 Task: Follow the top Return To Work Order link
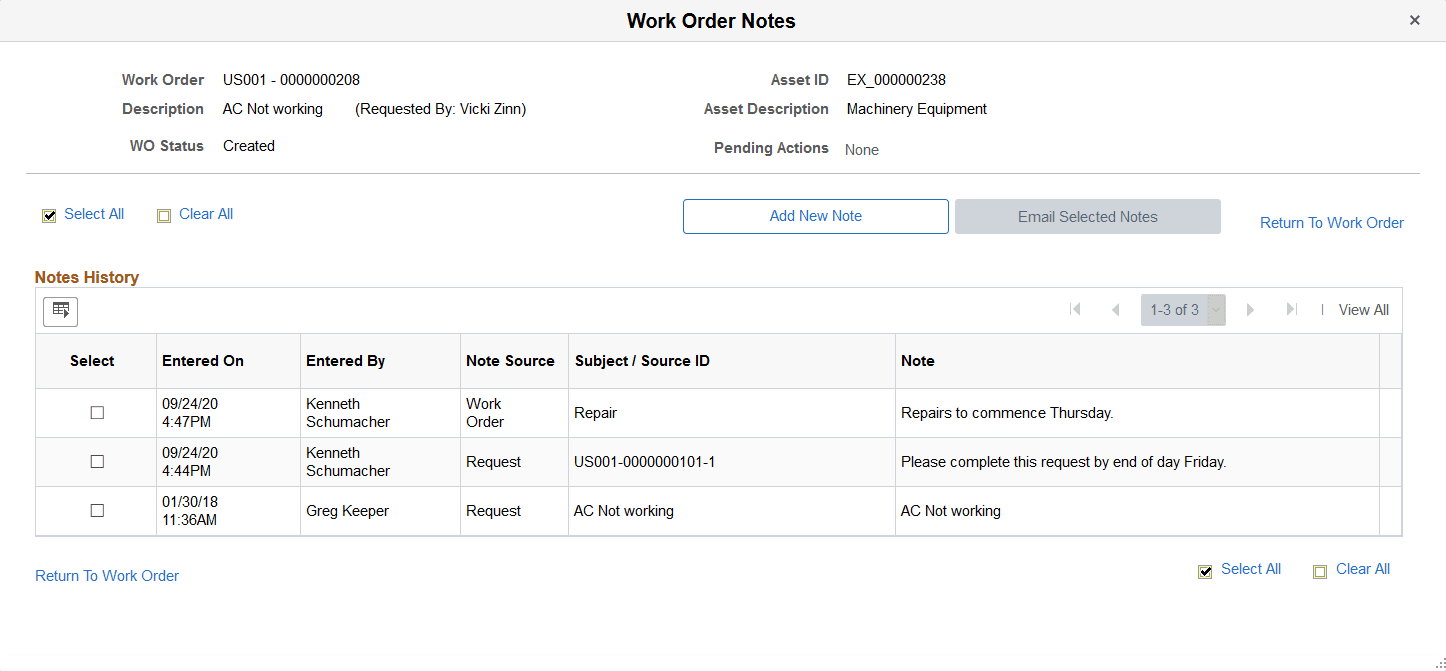[1331, 222]
